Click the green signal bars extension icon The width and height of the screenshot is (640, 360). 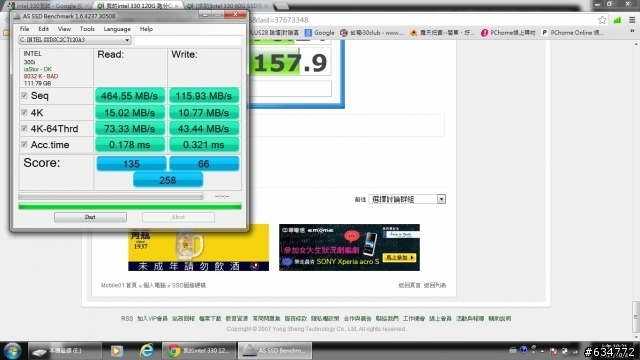(617, 20)
